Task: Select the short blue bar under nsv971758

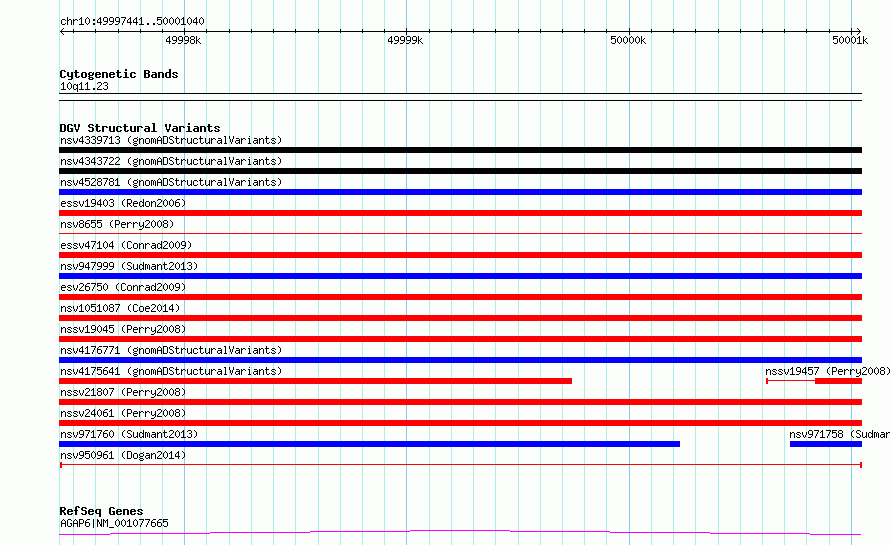Action: 826,444
